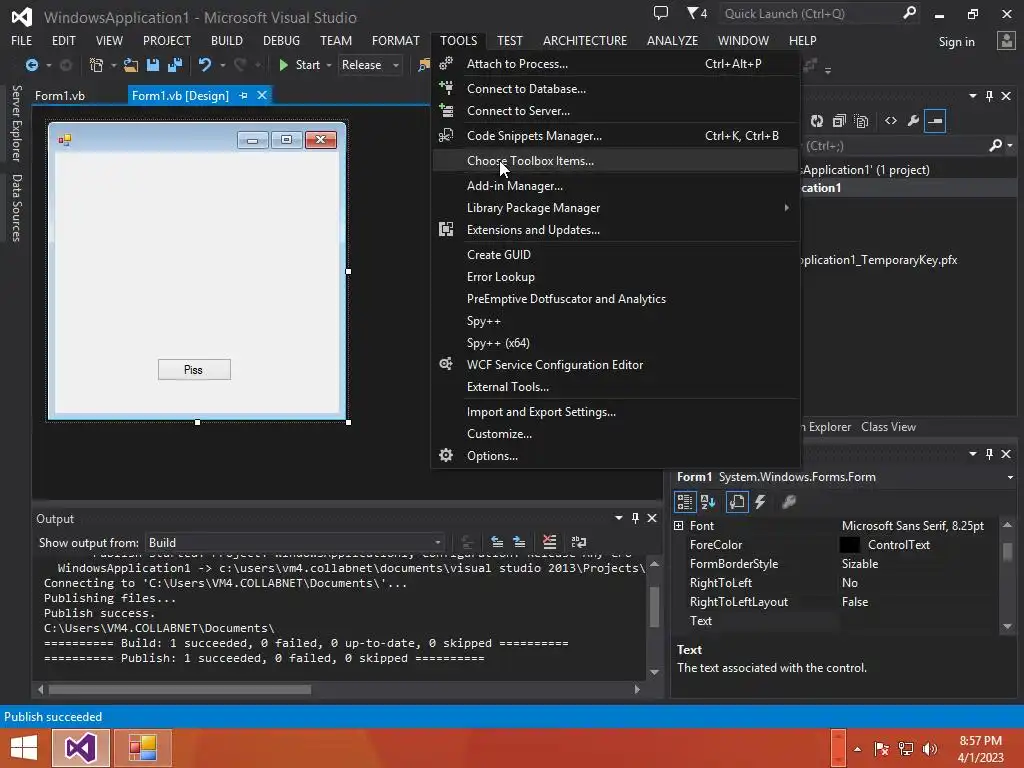Click the New Project toolbar icon

point(96,65)
